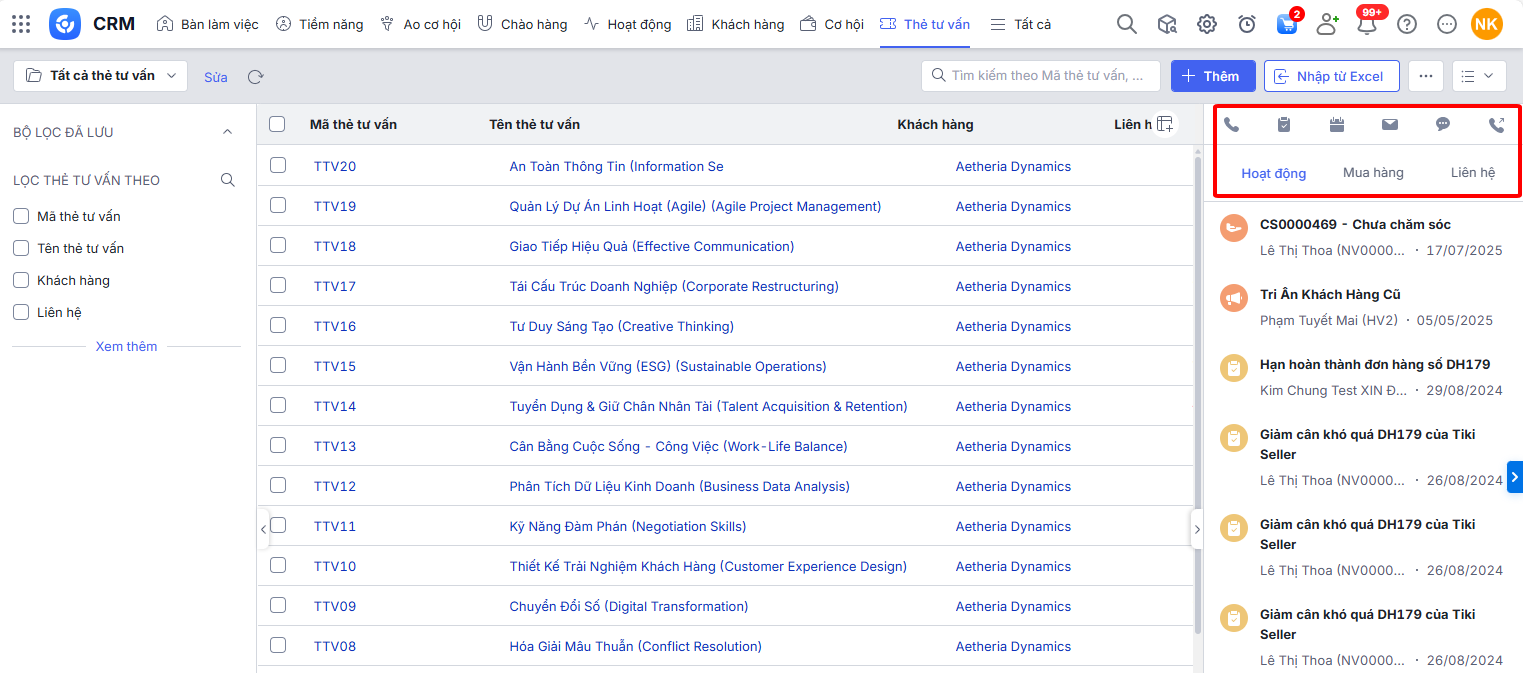Click the task clipboard icon

(x=1284, y=125)
